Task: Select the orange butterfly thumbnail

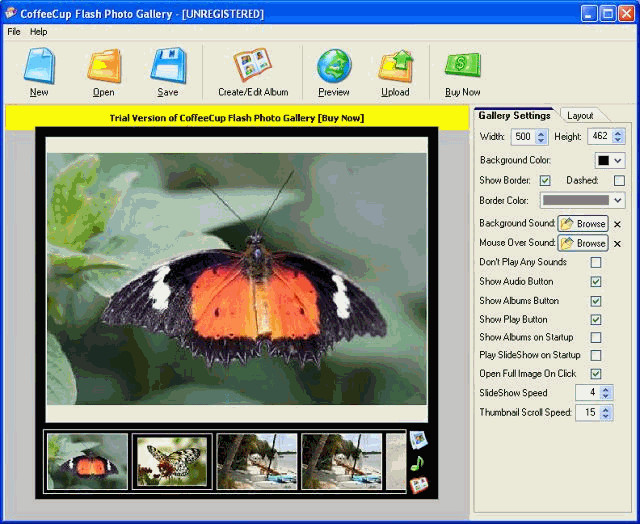Action: (87, 461)
